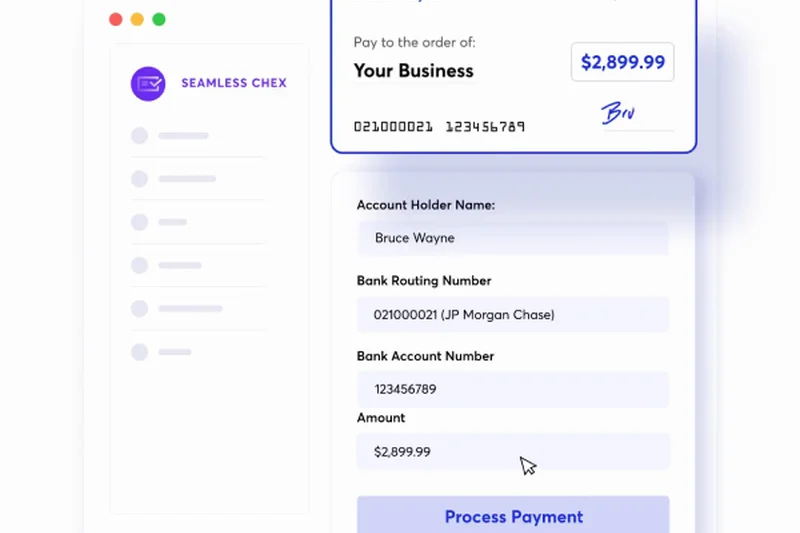Click the $2,899.99 amount box on check
Screen dimensions: 800x533
[x=622, y=62]
